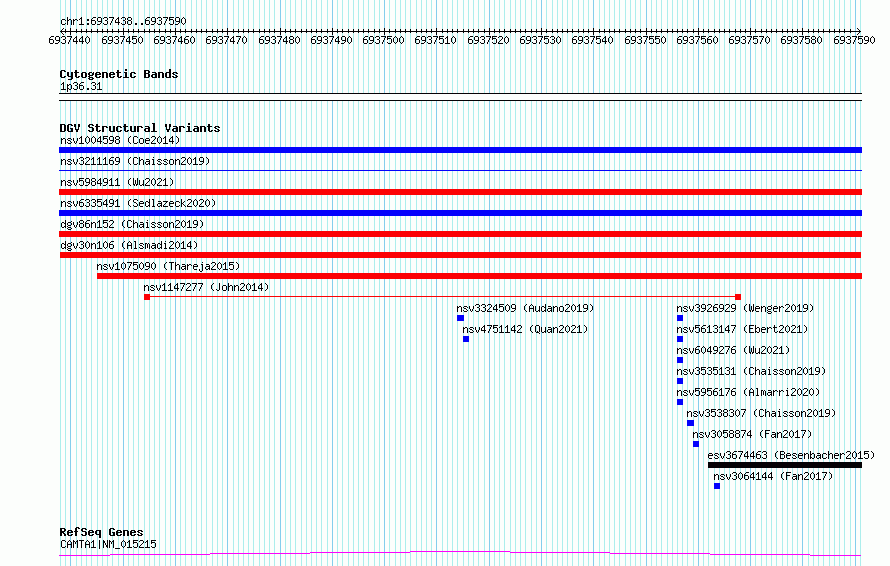Viewport: 890px width, 566px height.
Task: Open the nsv3926929 (Wenger2019) label
Action: (x=745, y=308)
